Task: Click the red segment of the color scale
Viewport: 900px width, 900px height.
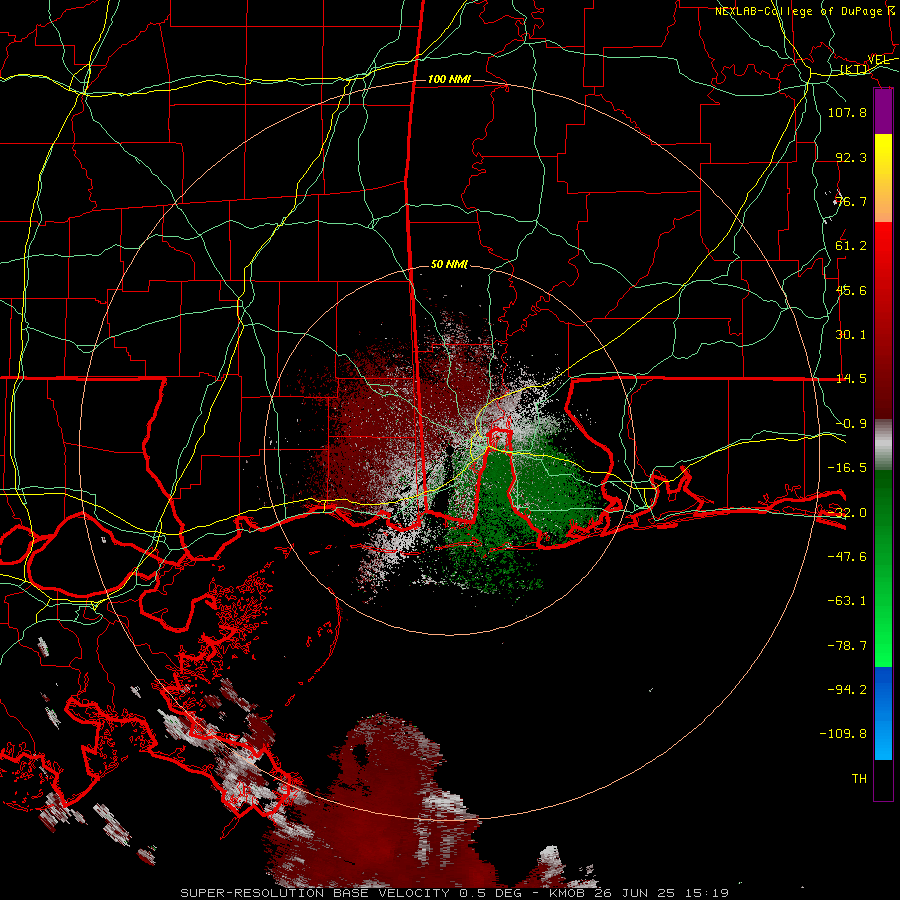Action: click(883, 320)
